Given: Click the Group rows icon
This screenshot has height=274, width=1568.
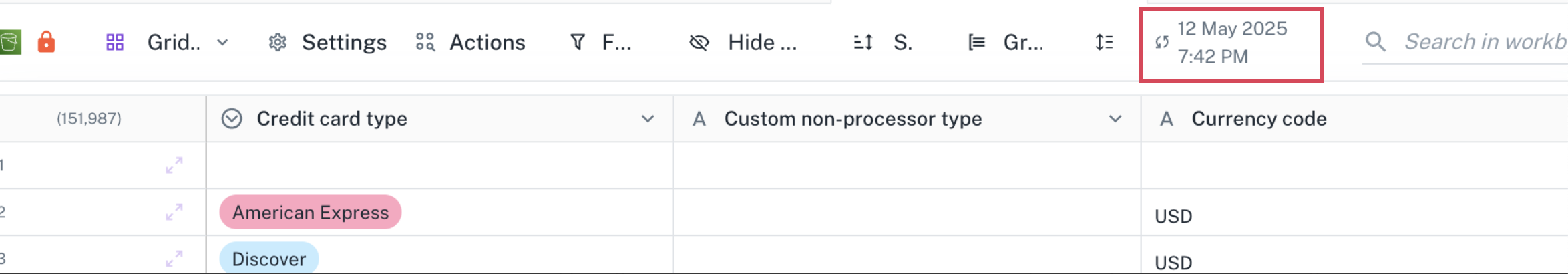Looking at the screenshot, I should (976, 43).
